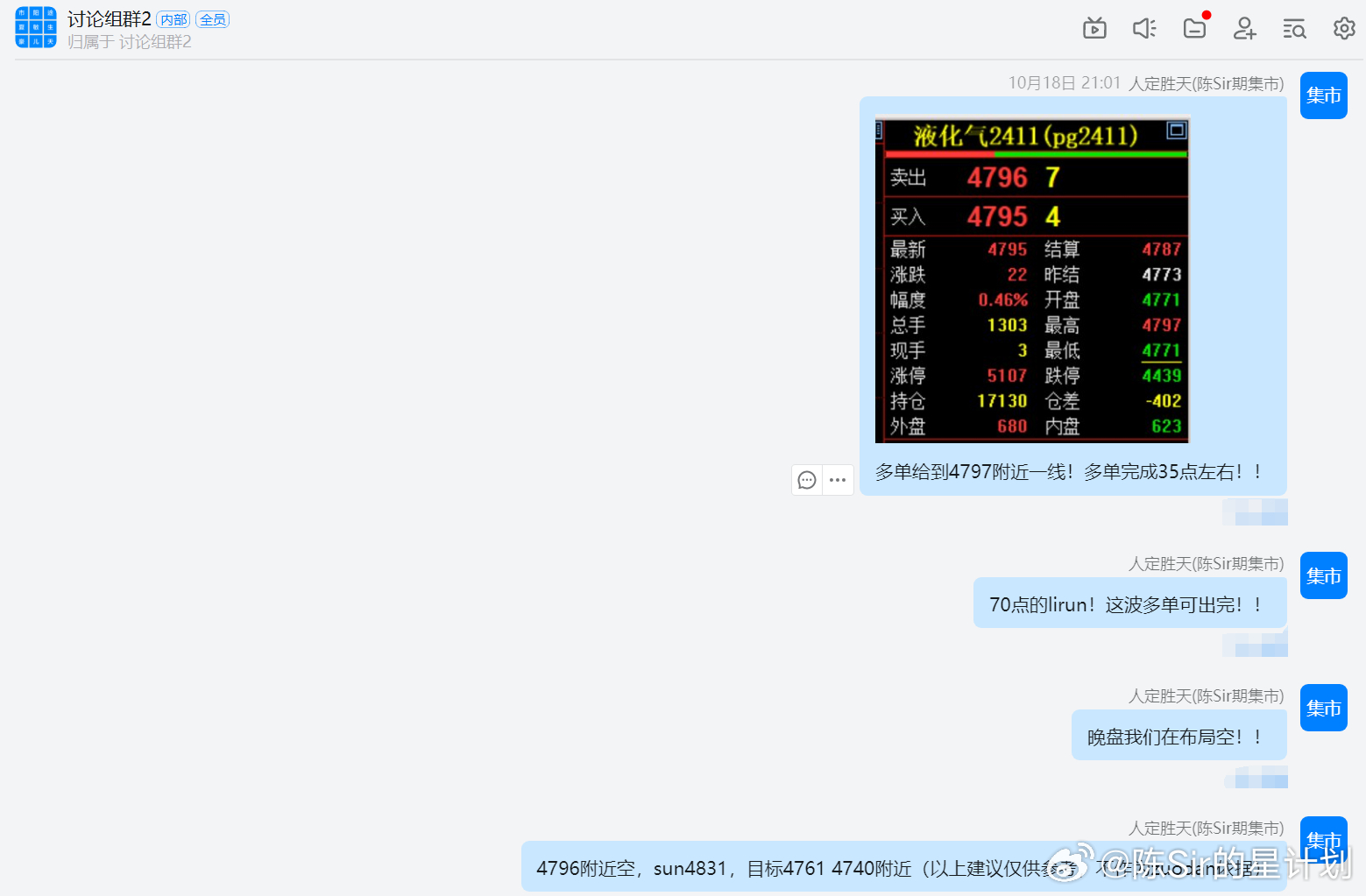Click 集市 avatar beside 晚盘我们在布局空 message
1366x896 pixels.
tap(1323, 708)
